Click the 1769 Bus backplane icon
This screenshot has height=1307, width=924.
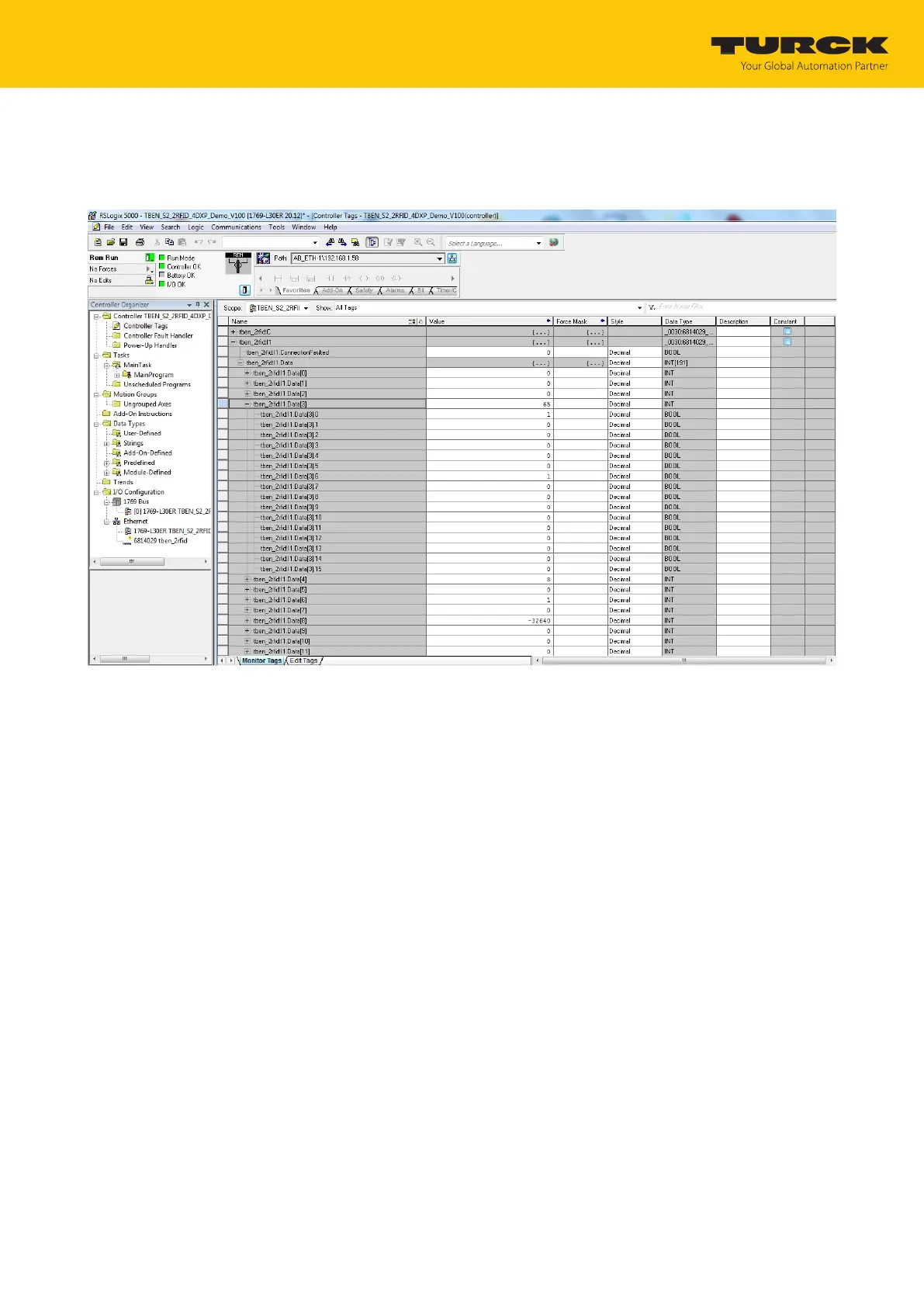(x=117, y=502)
